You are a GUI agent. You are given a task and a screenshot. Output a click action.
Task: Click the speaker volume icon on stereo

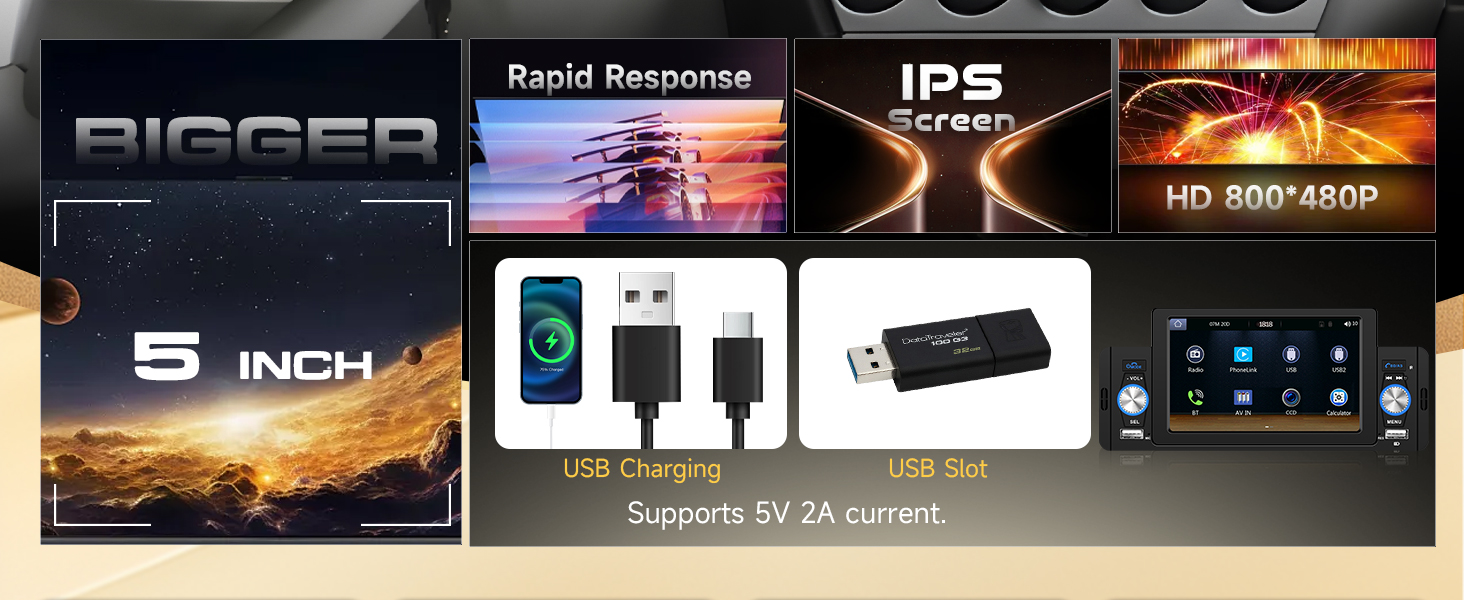(1347, 324)
